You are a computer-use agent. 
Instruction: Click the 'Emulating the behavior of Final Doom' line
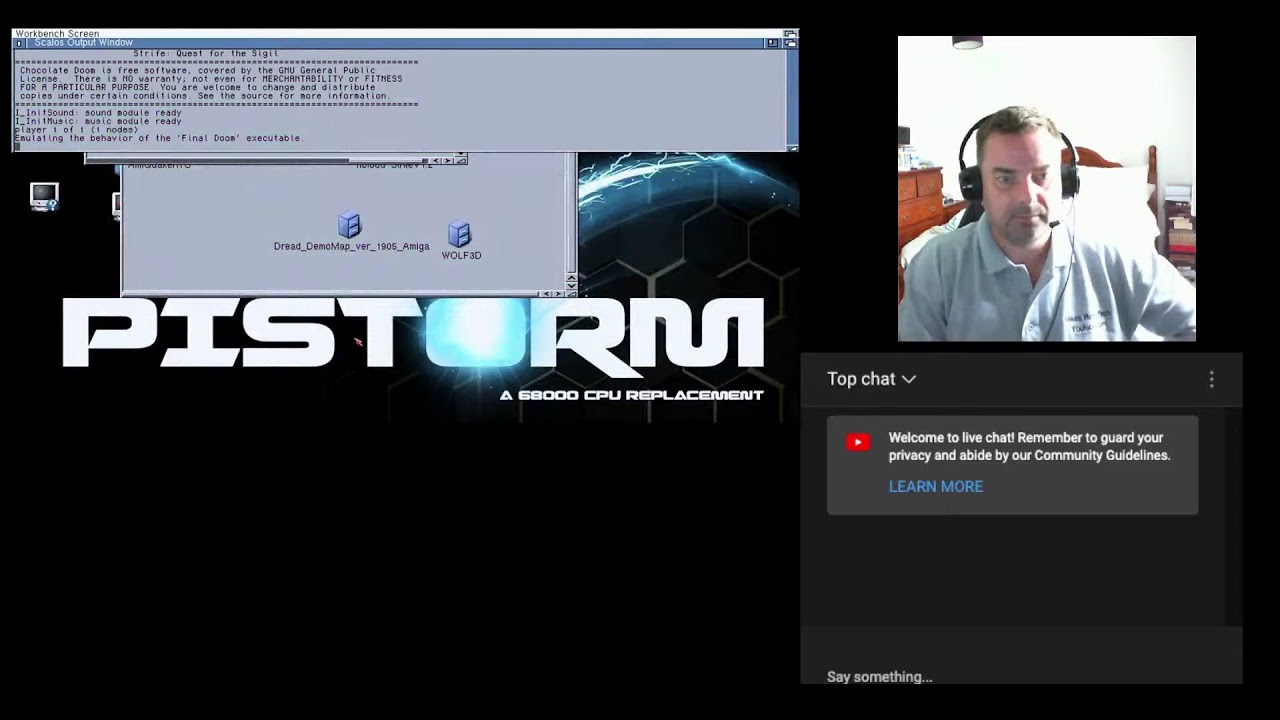[x=159, y=138]
